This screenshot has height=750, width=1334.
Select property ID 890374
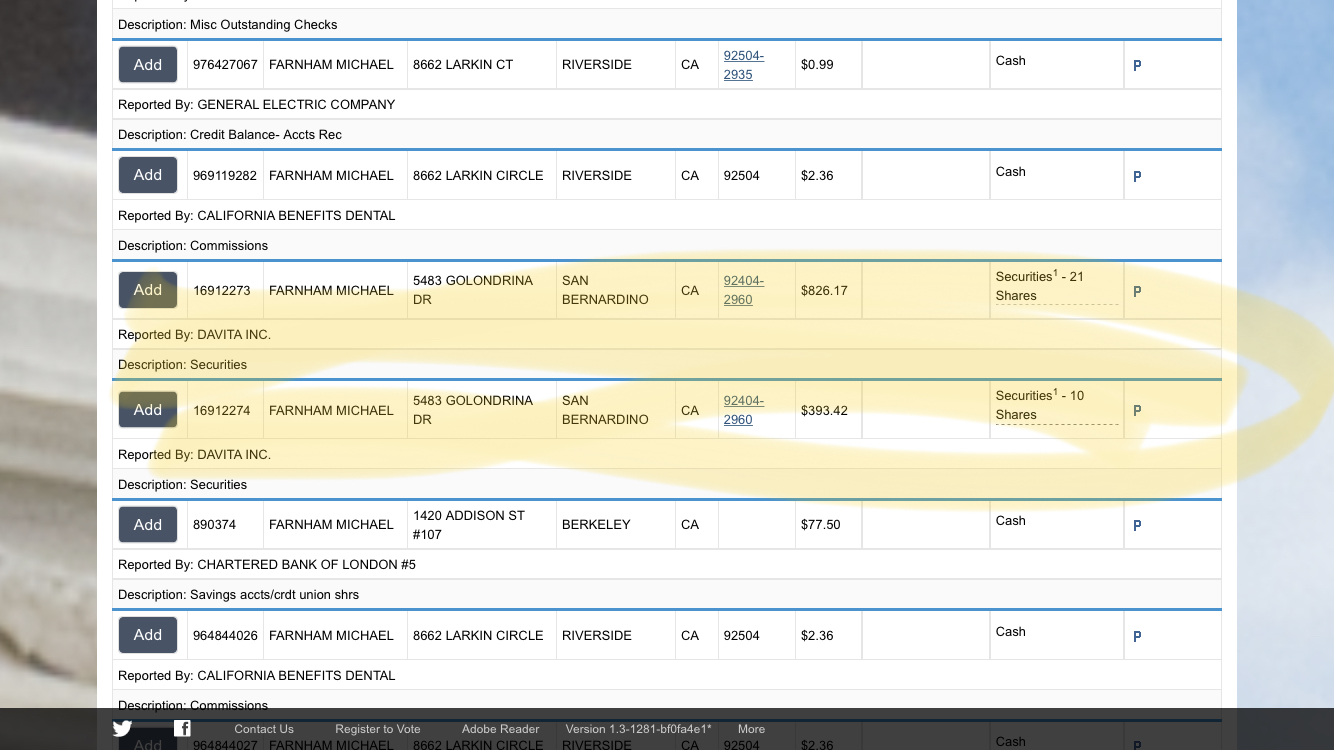click(x=215, y=525)
